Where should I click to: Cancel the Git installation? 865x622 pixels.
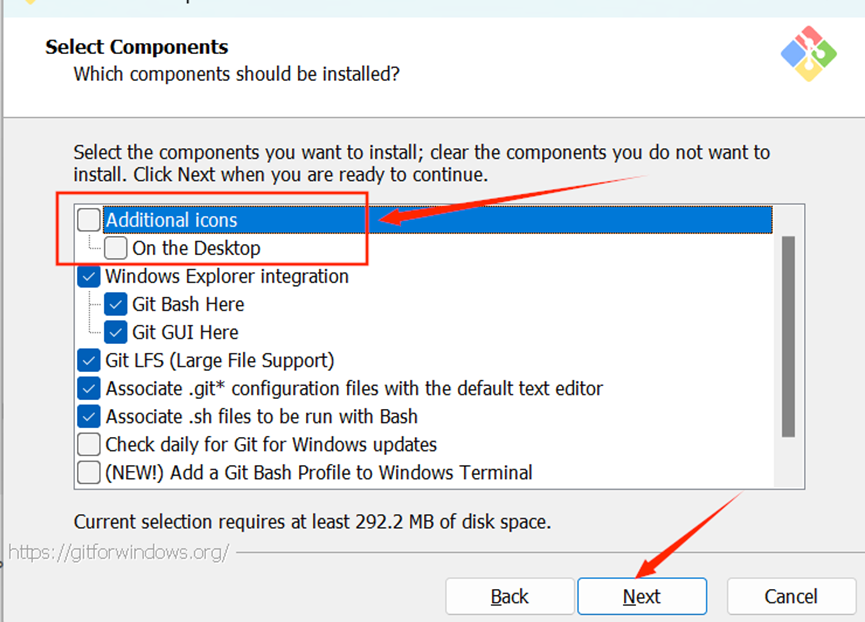point(790,596)
